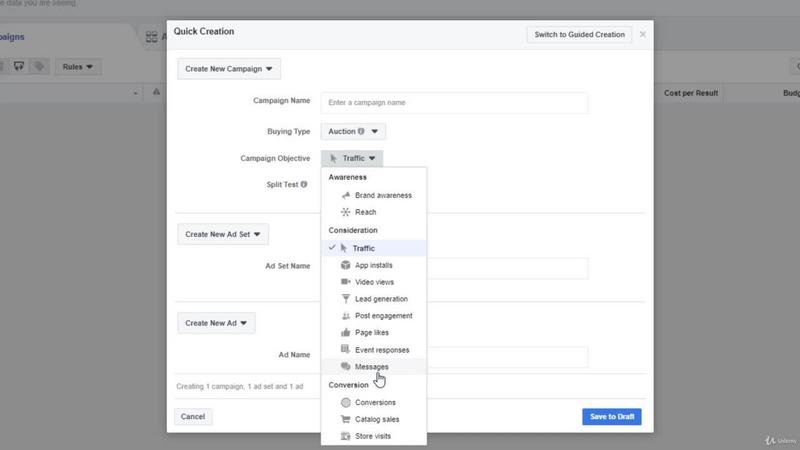Viewport: 800px width, 450px height.
Task: Click the Auction info icon
Action: pos(361,131)
